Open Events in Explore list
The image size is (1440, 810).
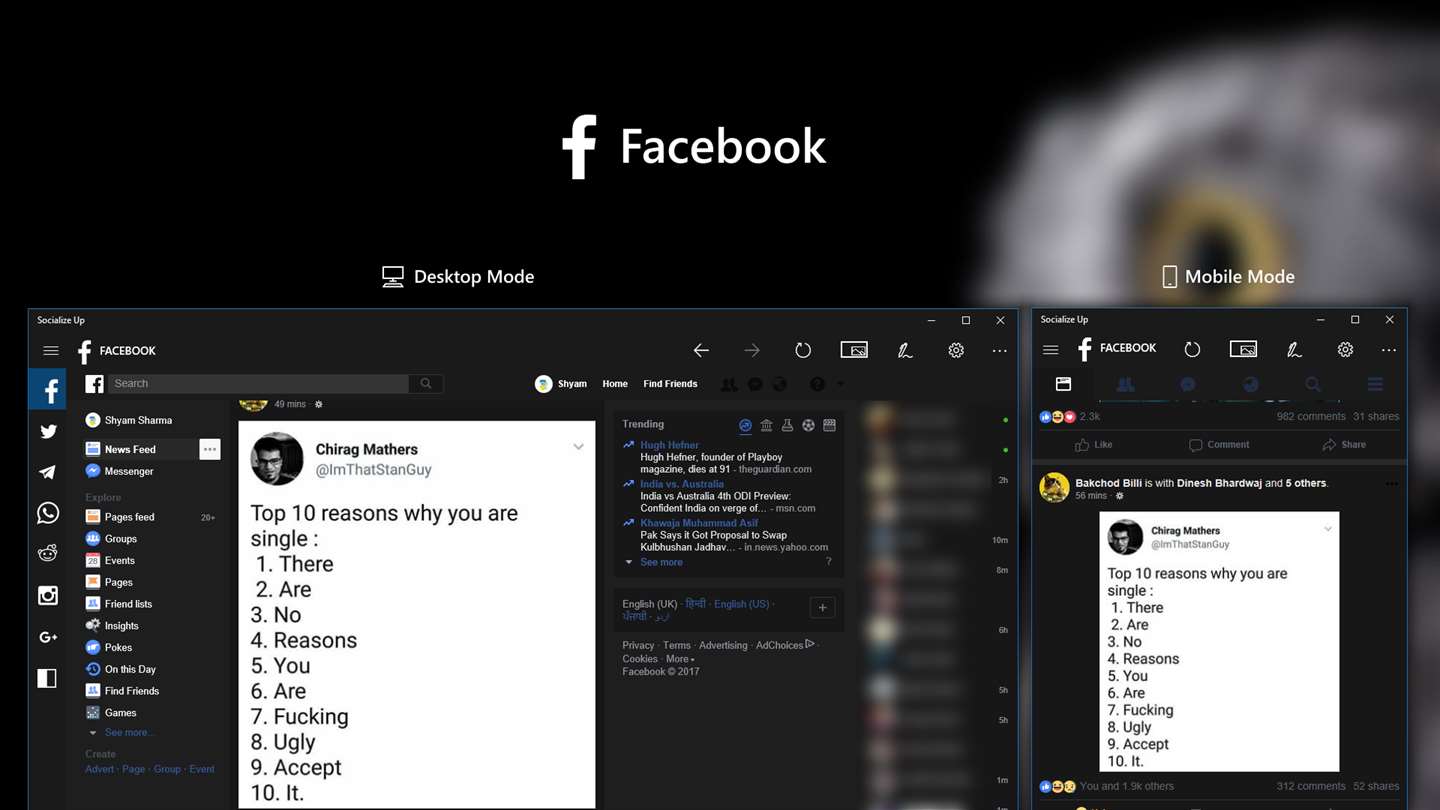click(111, 561)
